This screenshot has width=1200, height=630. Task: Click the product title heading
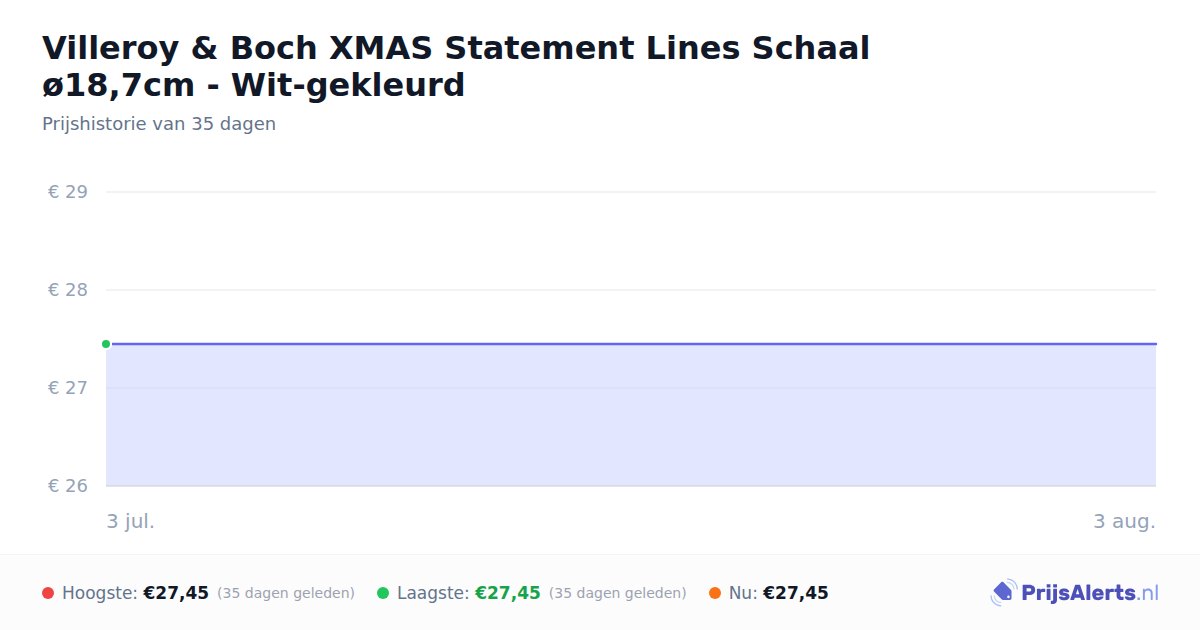coord(456,66)
